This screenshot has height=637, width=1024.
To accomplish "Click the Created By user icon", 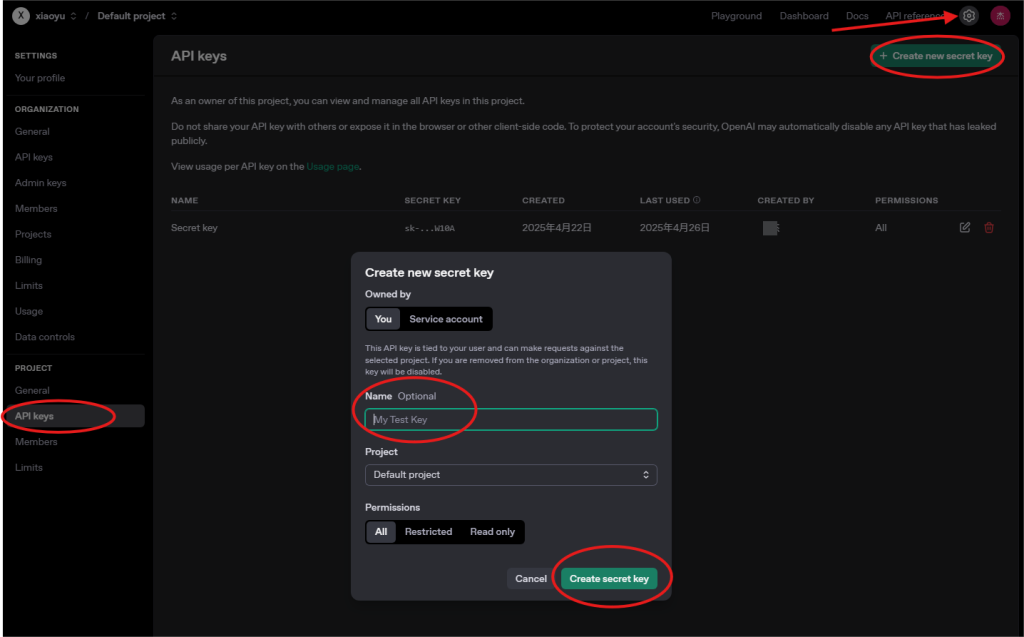I will click(x=771, y=228).
